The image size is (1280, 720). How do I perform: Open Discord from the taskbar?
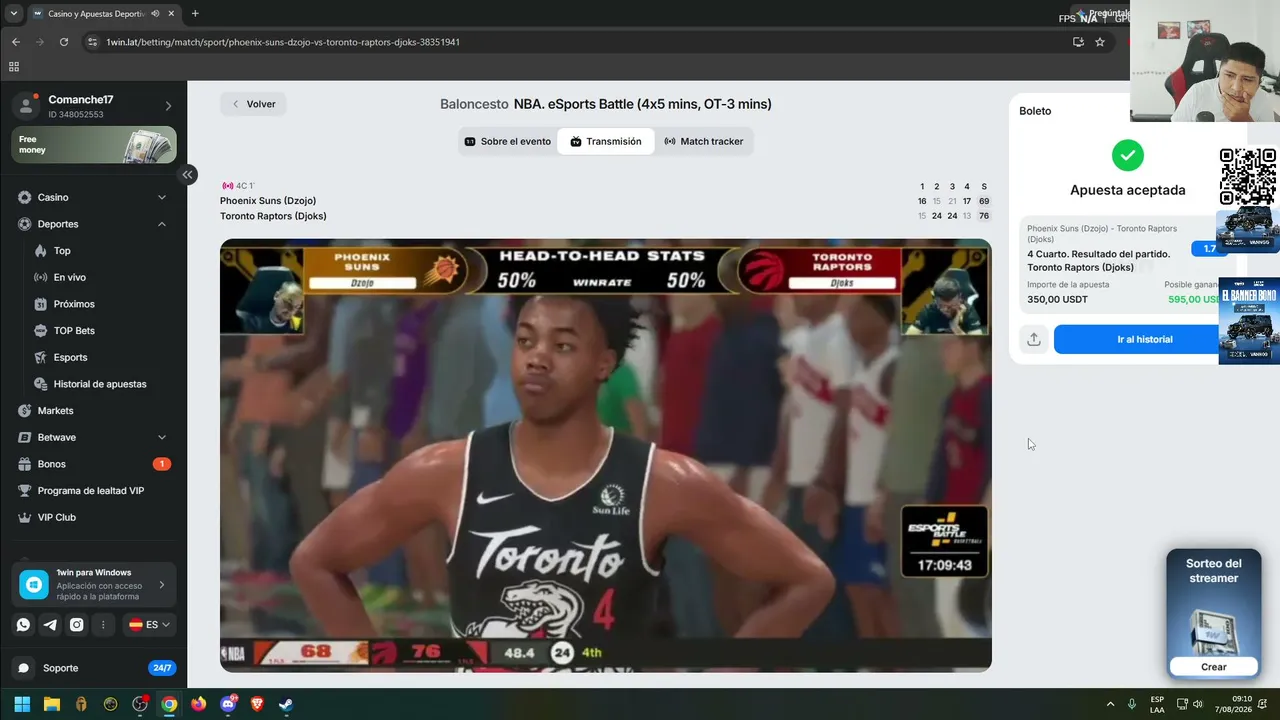point(228,704)
